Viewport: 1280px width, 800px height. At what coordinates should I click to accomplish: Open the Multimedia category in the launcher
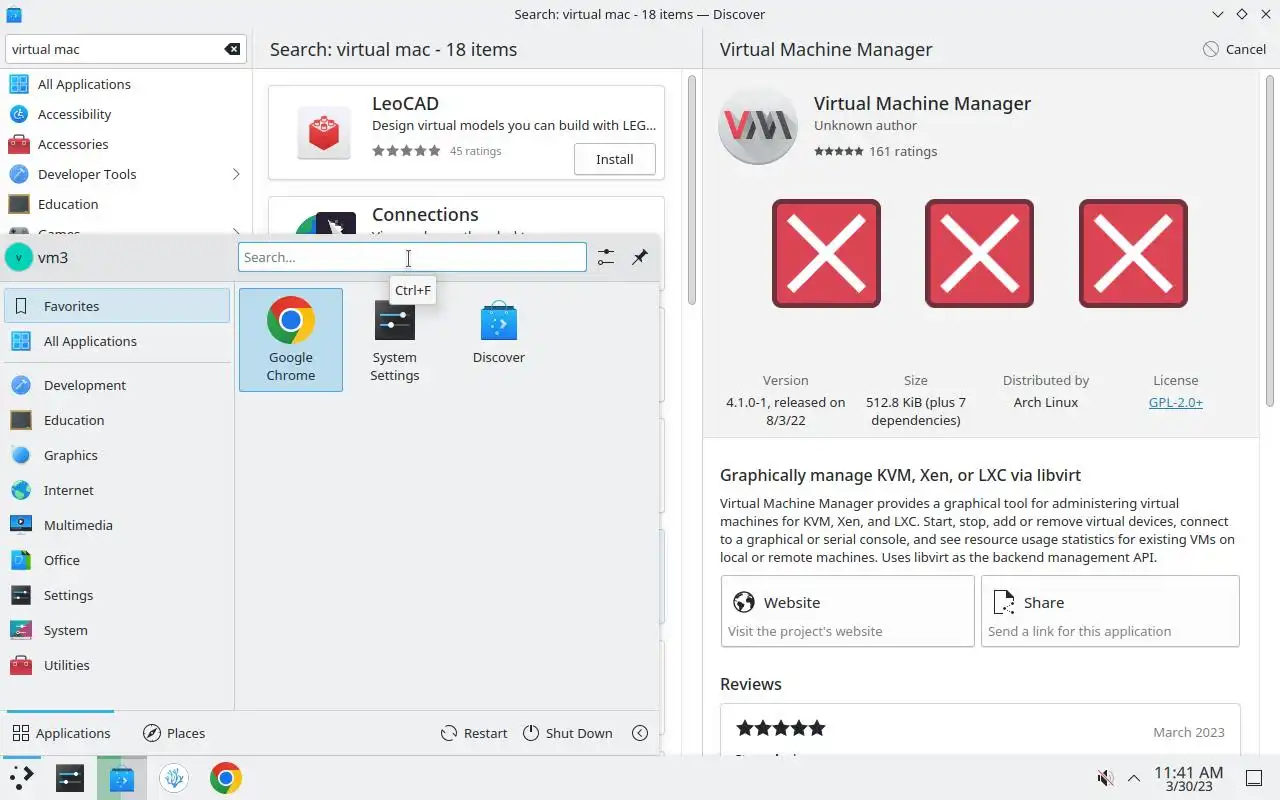(x=118, y=525)
